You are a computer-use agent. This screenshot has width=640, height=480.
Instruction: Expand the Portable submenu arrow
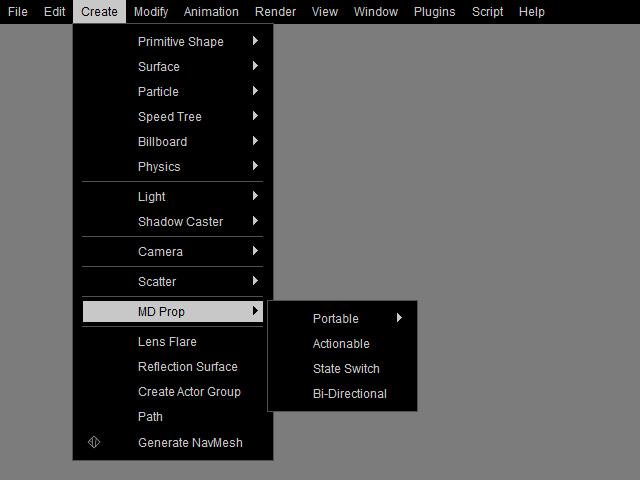click(399, 318)
